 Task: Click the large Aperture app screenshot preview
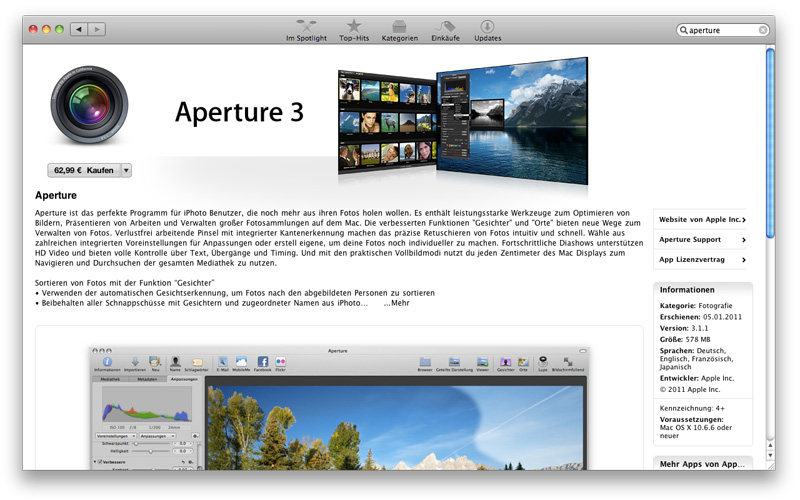point(339,408)
